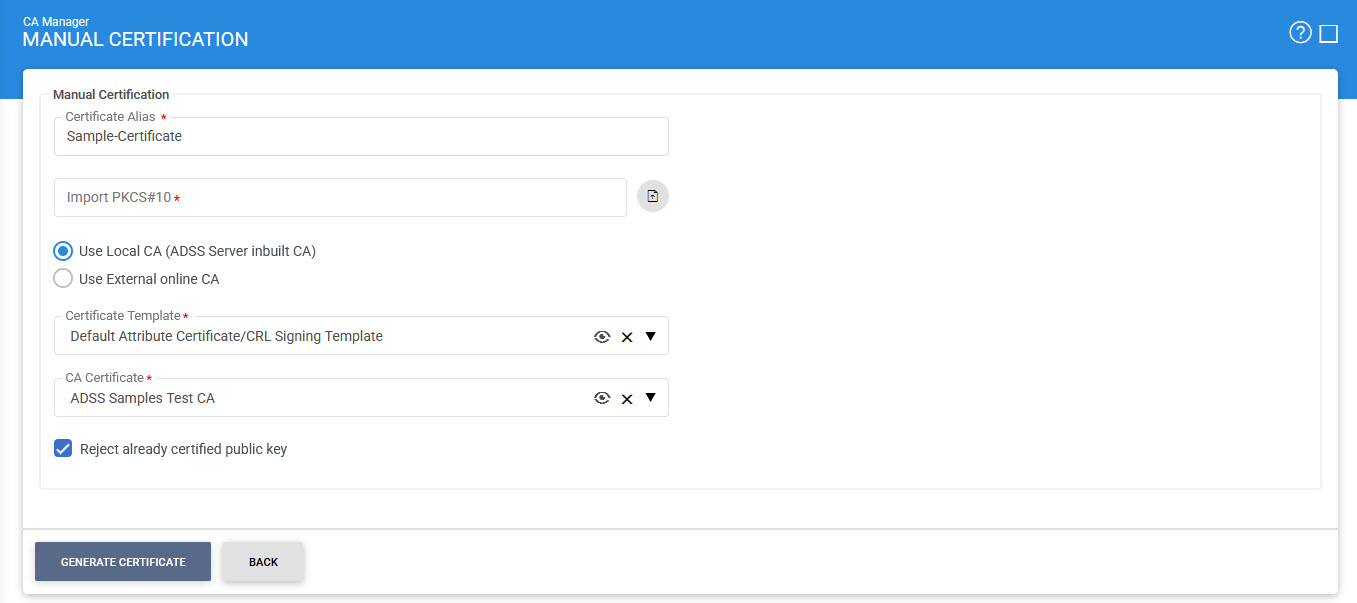
Task: Uncheck Reject already certified public key
Action: coord(63,449)
